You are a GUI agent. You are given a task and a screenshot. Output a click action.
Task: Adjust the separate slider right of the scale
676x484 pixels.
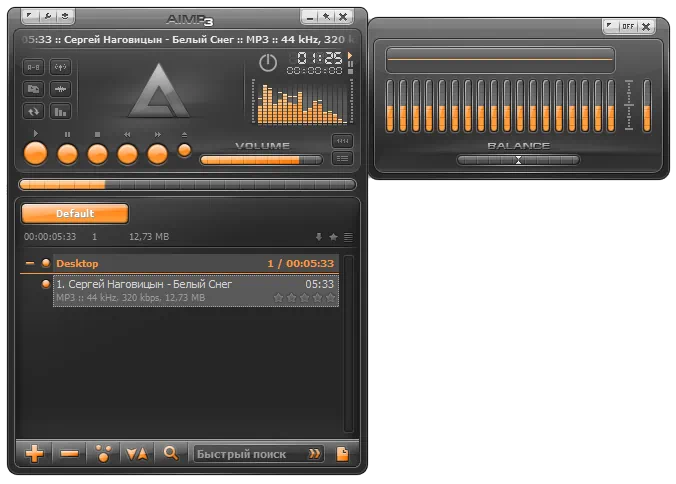pyautogui.click(x=647, y=106)
